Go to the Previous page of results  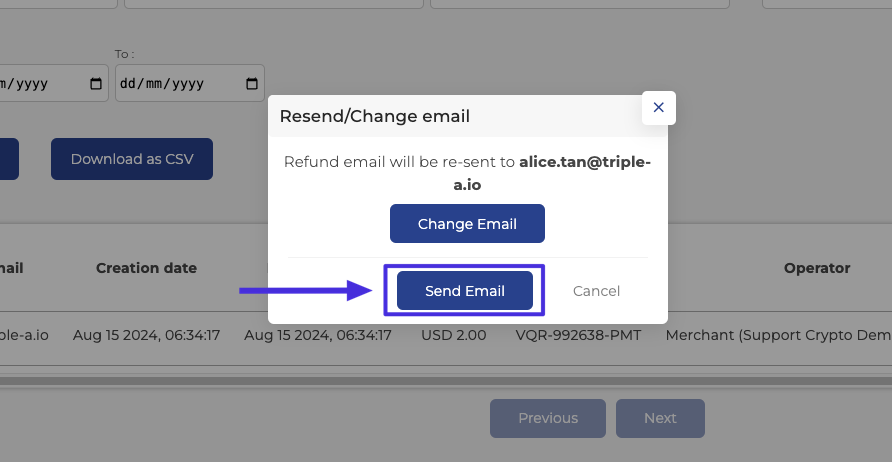[548, 418]
